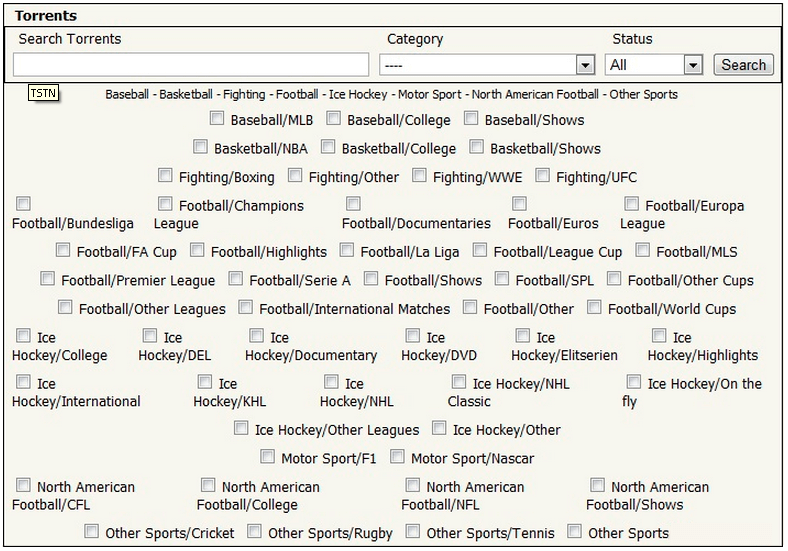Image resolution: width=788 pixels, height=551 pixels.
Task: Select Ice Hockey/On the fly checkbox
Action: (x=634, y=382)
